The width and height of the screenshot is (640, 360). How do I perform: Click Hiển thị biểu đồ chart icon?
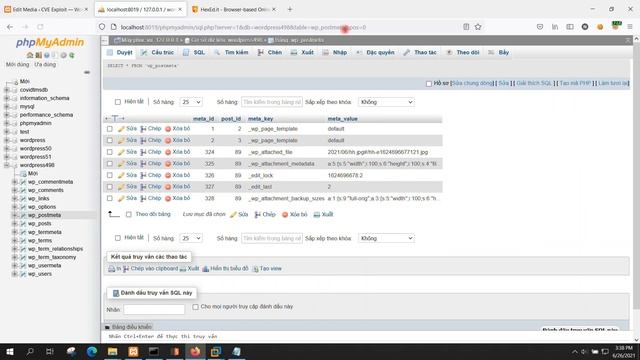pos(206,269)
